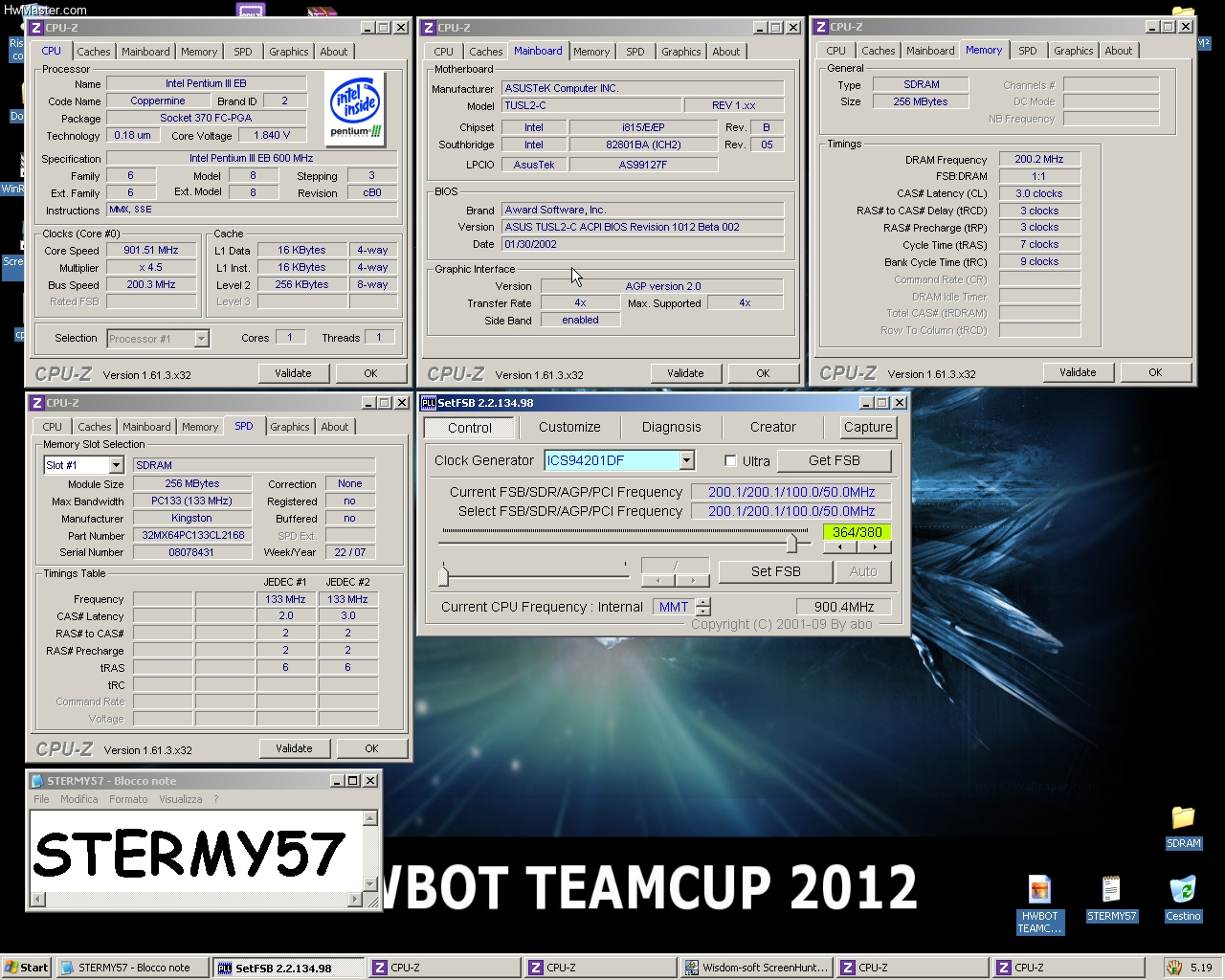Open the STERMY57 text file desktop icon
1225x980 pixels.
[x=1111, y=898]
